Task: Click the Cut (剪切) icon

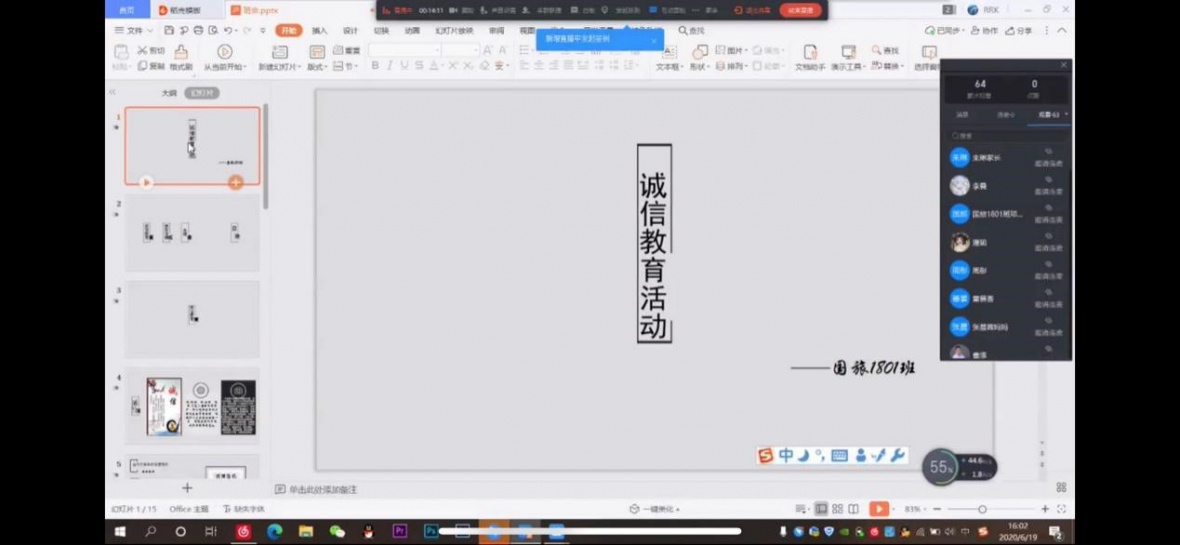Action: 150,50
